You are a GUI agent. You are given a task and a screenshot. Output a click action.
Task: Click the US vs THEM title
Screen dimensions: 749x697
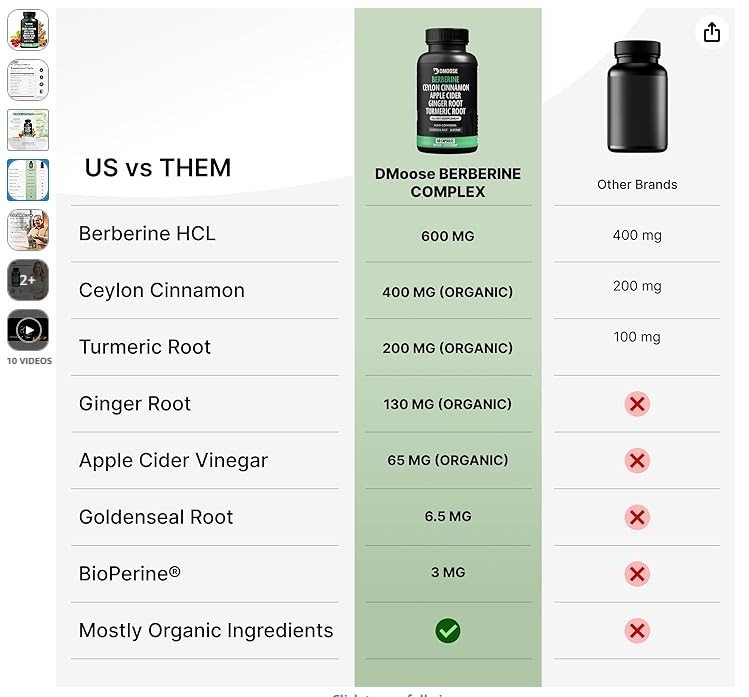(157, 168)
